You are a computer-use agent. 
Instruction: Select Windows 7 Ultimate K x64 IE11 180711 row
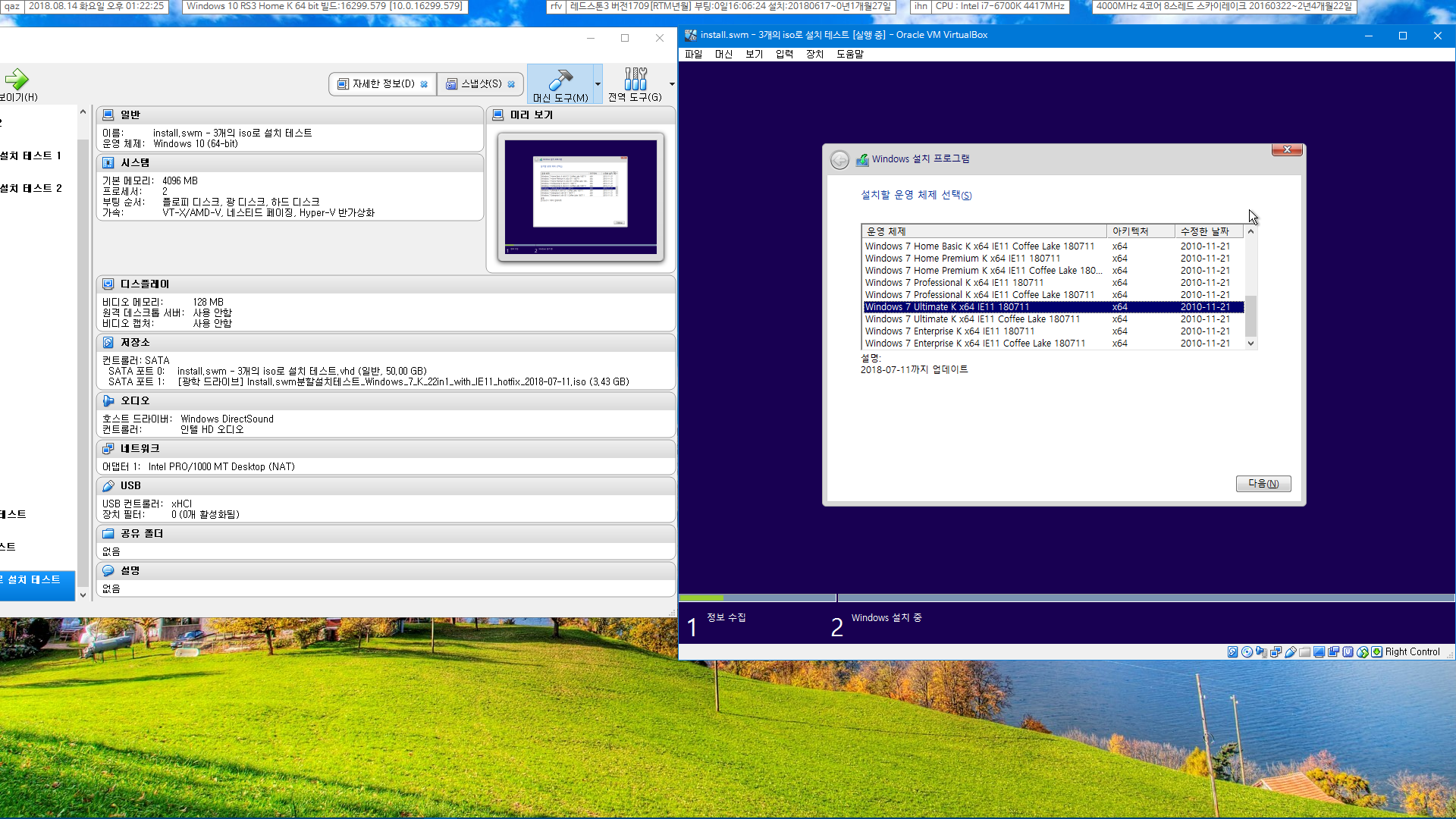pyautogui.click(x=1053, y=307)
